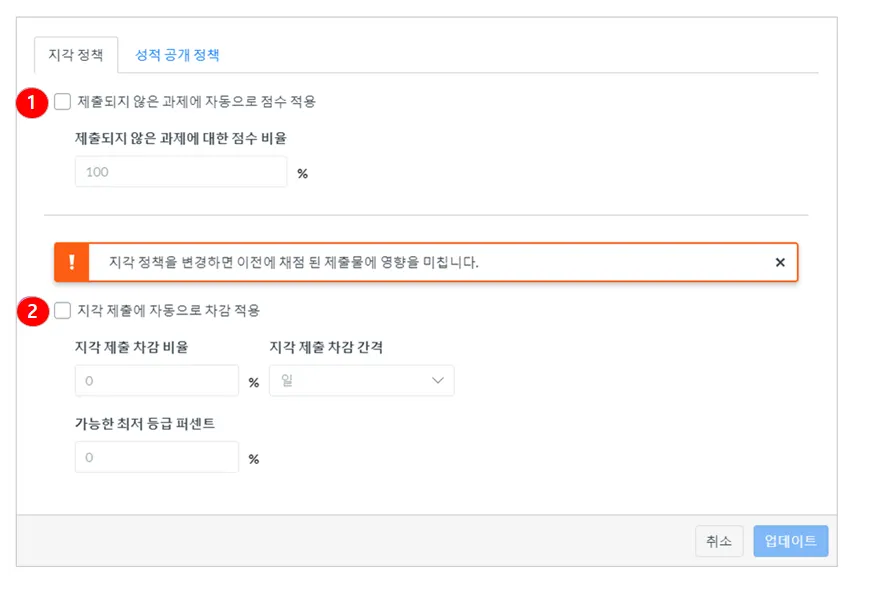Click the 업데이트 button

click(x=790, y=541)
